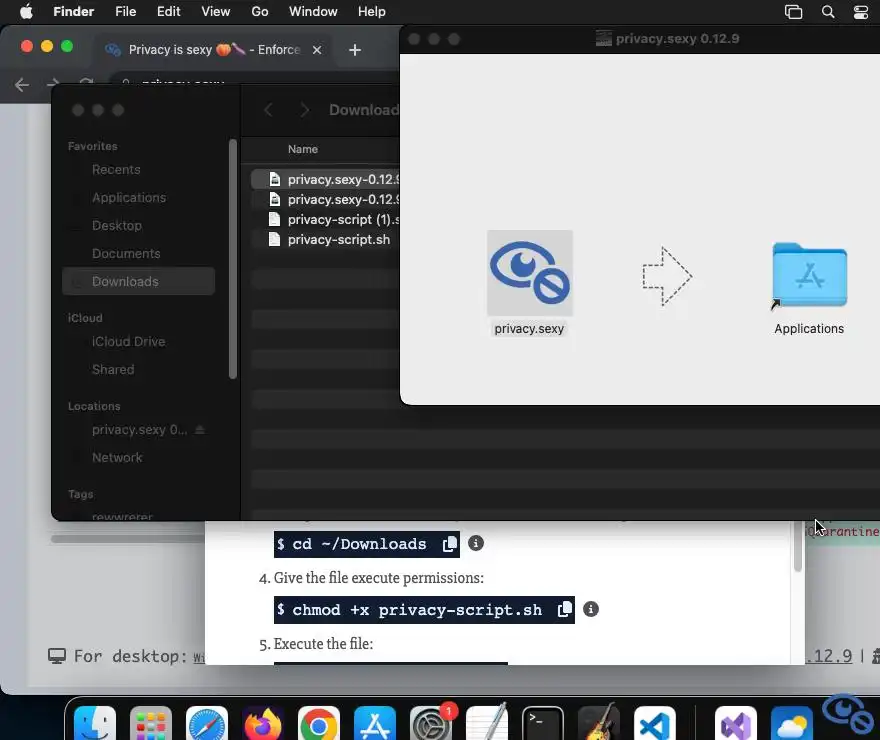Open the Finder menu
Image resolution: width=880 pixels, height=740 pixels.
point(74,11)
